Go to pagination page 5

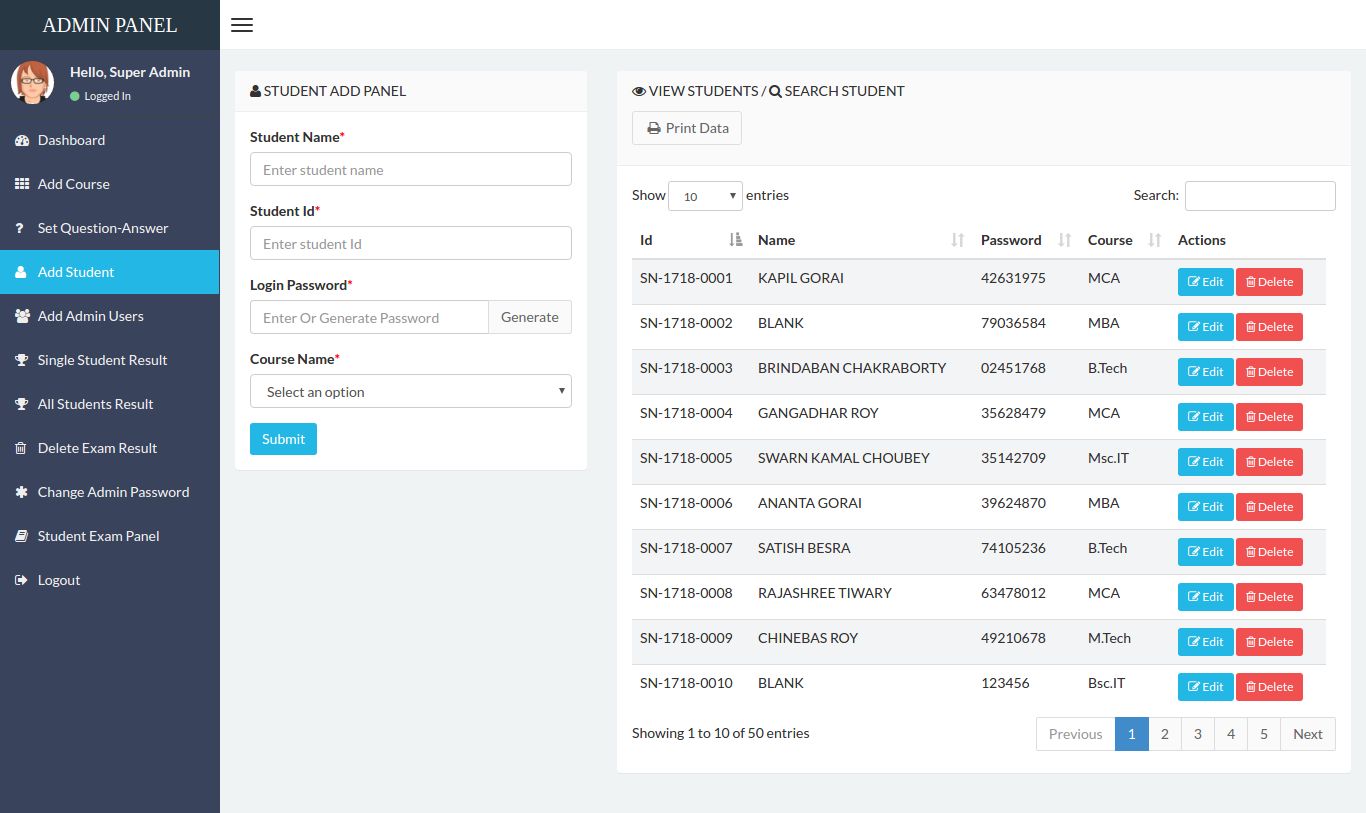(x=1264, y=734)
